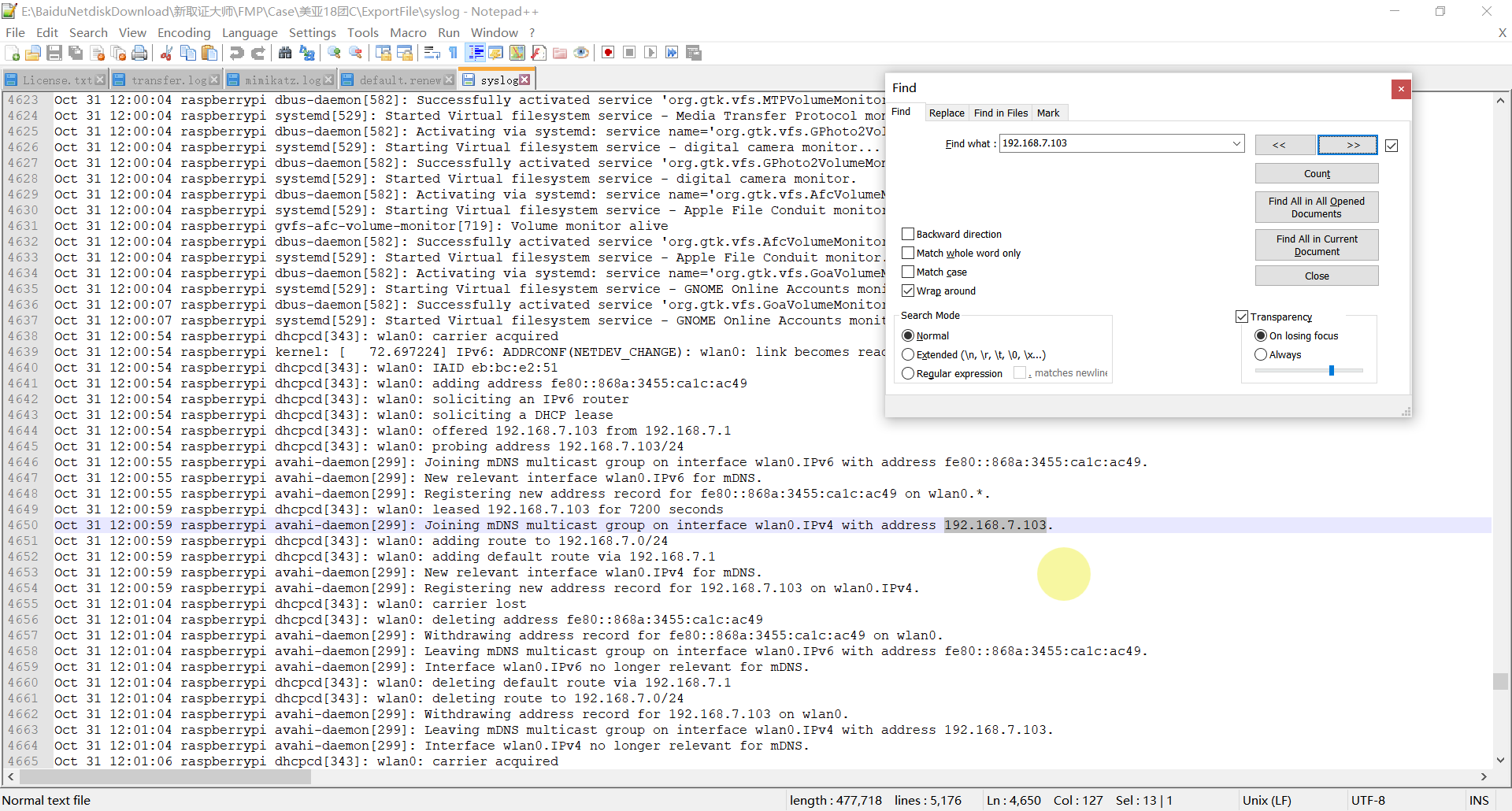Image resolution: width=1512 pixels, height=811 pixels.
Task: Adjust the transparency slider handle
Action: tap(1332, 370)
